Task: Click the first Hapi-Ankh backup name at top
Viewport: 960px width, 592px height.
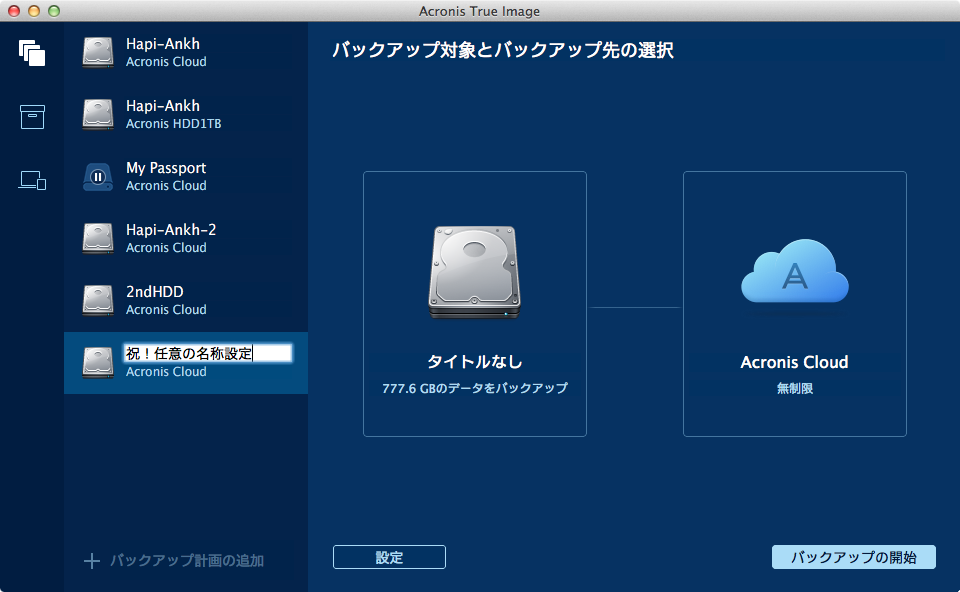Action: coord(163,44)
